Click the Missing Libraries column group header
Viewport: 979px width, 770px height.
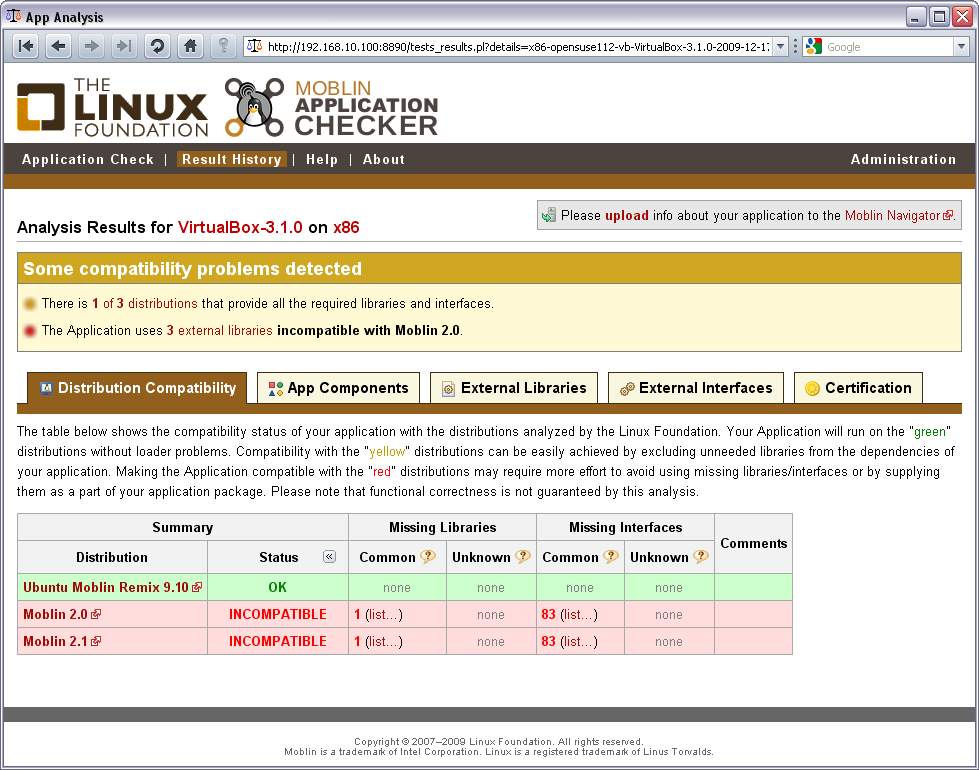pyautogui.click(x=443, y=527)
